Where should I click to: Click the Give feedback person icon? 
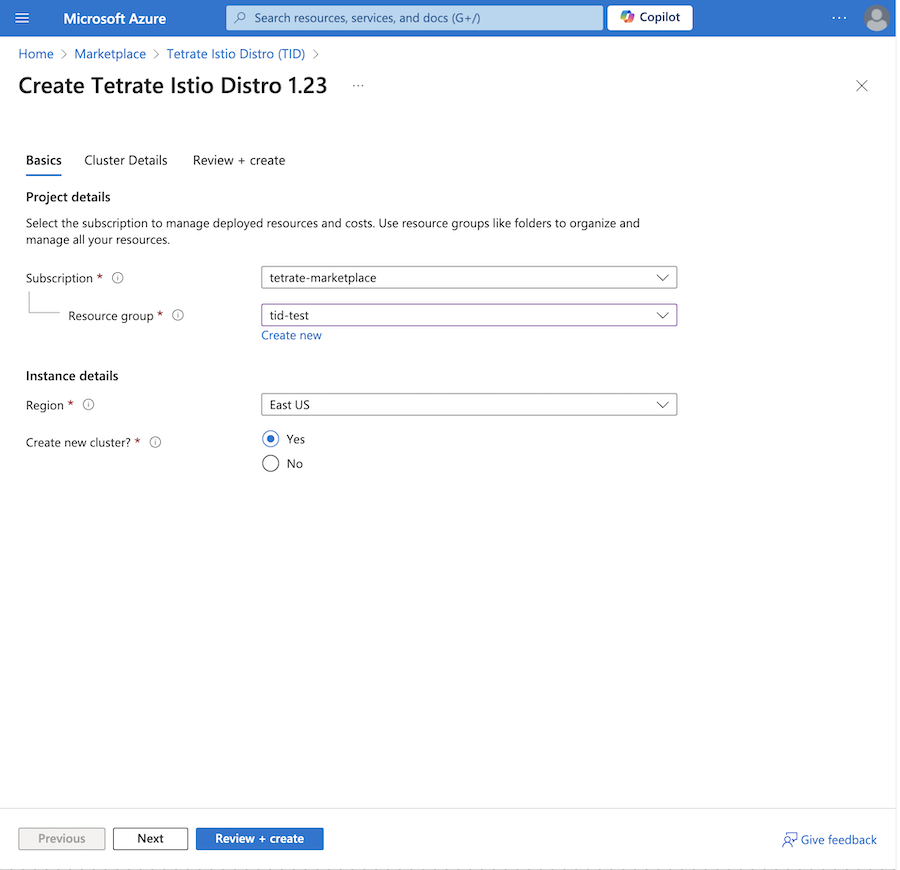tap(789, 840)
